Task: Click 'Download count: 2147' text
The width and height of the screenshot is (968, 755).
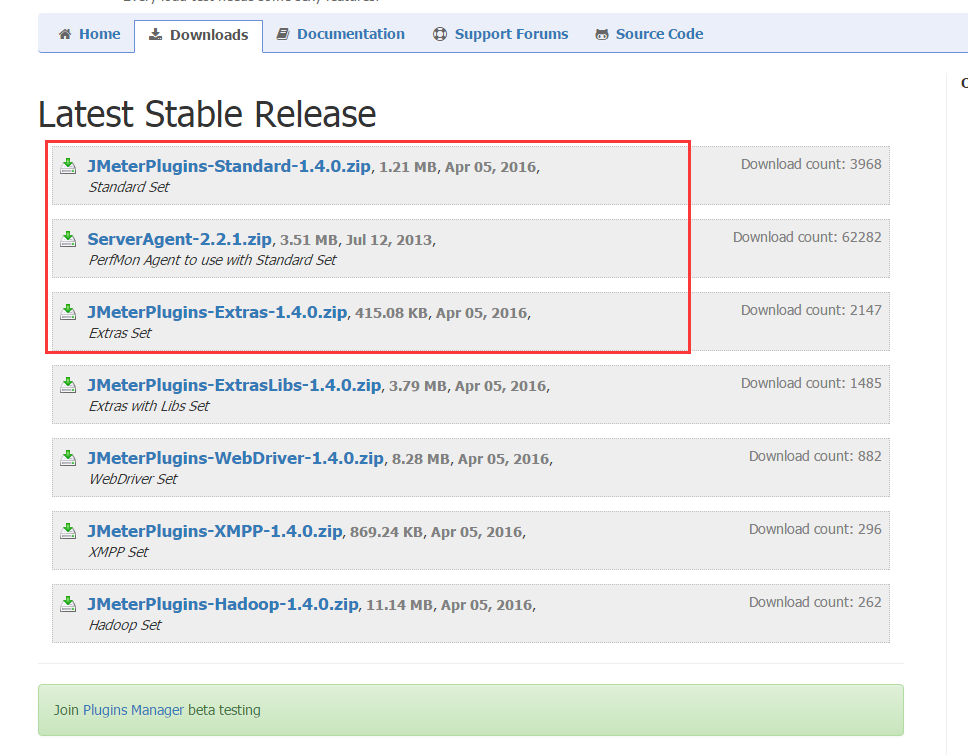Action: 811,310
